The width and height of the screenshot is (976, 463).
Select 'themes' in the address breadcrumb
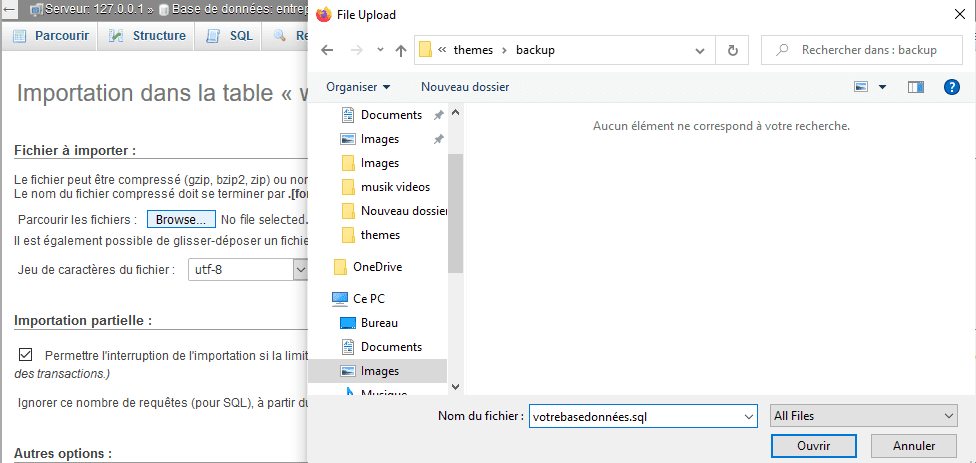[473, 50]
